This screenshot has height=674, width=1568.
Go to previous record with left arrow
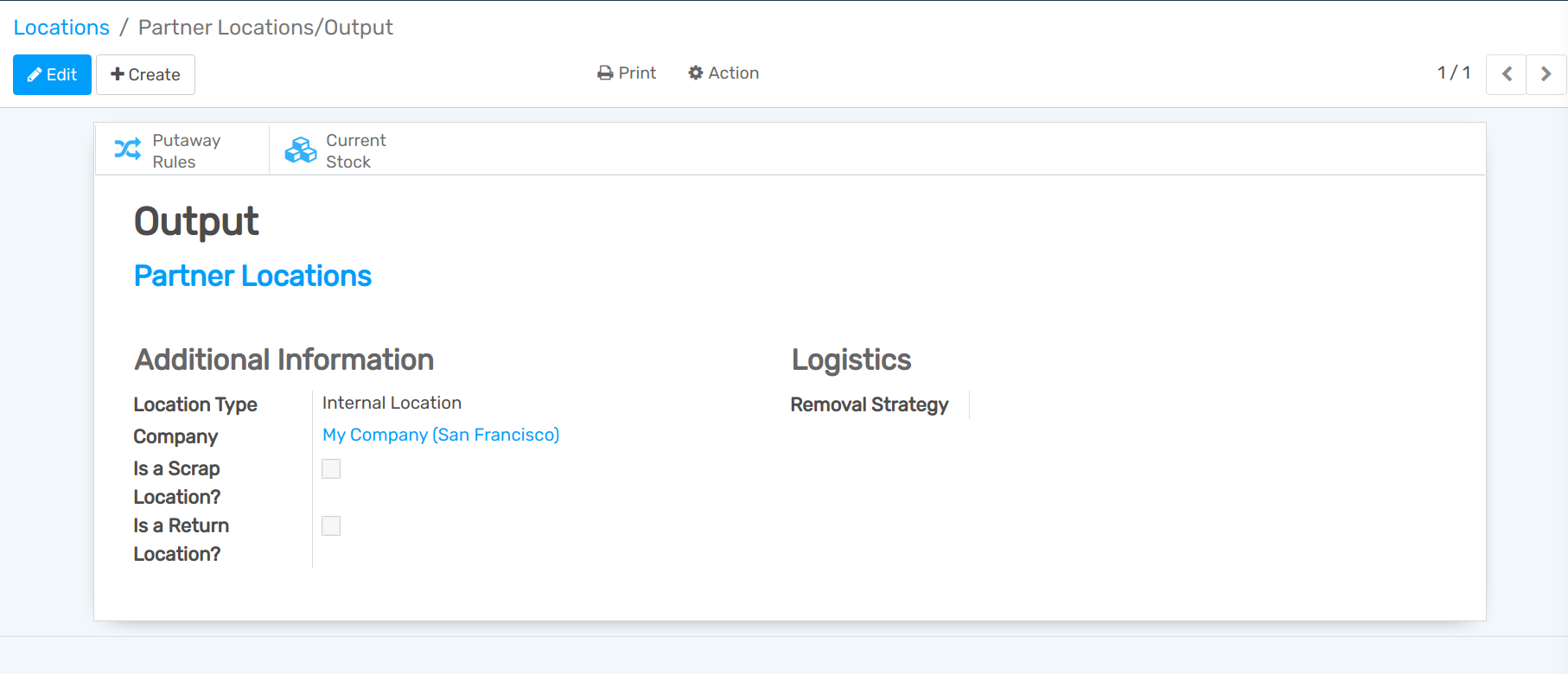click(1506, 74)
